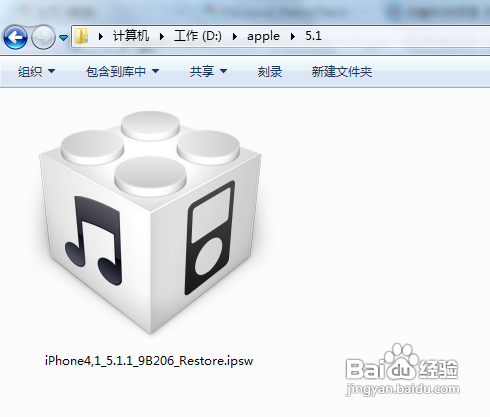Open the 共享 dropdown menu
The image size is (490, 417).
(208, 71)
